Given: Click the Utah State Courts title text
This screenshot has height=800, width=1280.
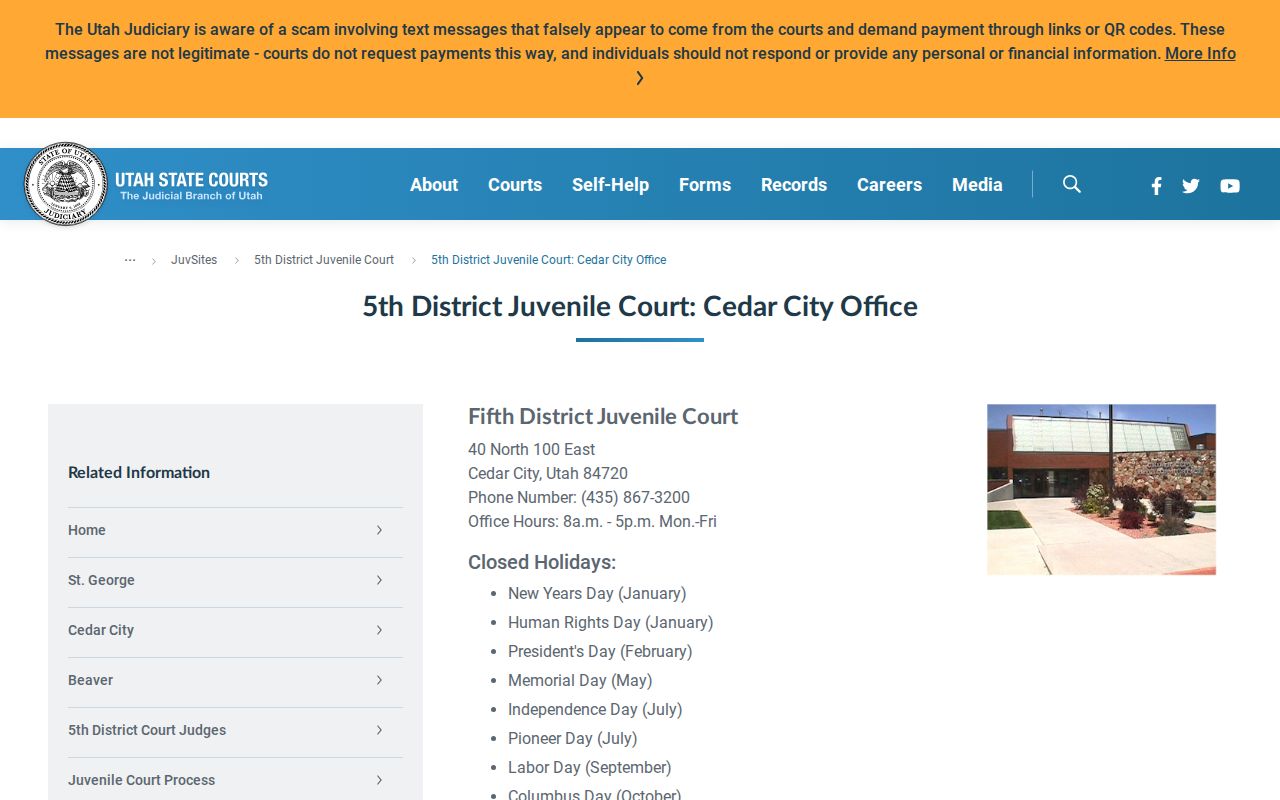Looking at the screenshot, I should (191, 180).
